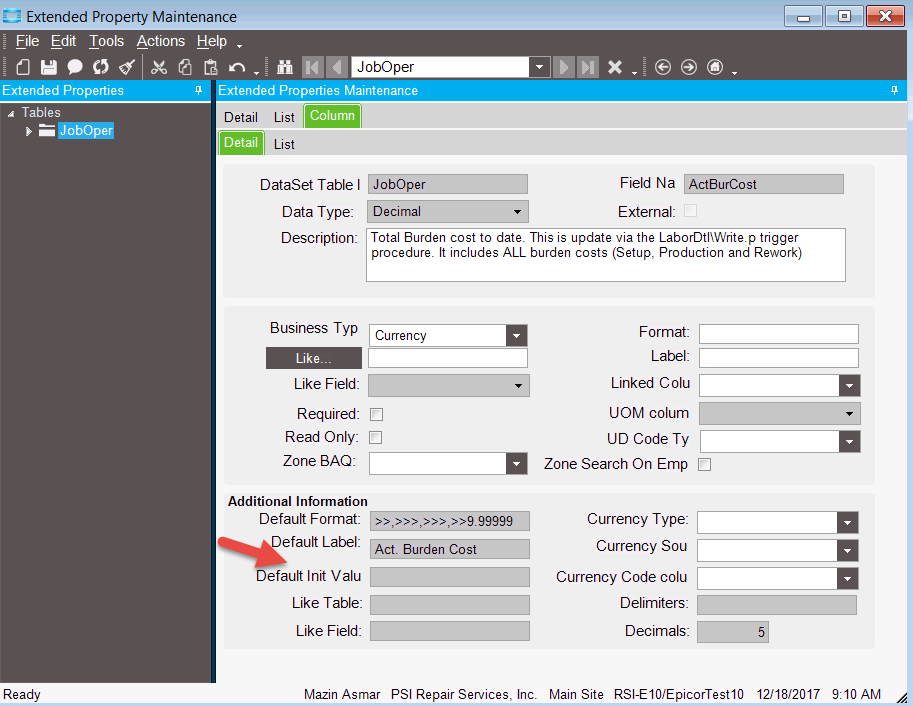Screen dimensions: 913x706
Task: Click the New document toolbar icon
Action: point(23,67)
